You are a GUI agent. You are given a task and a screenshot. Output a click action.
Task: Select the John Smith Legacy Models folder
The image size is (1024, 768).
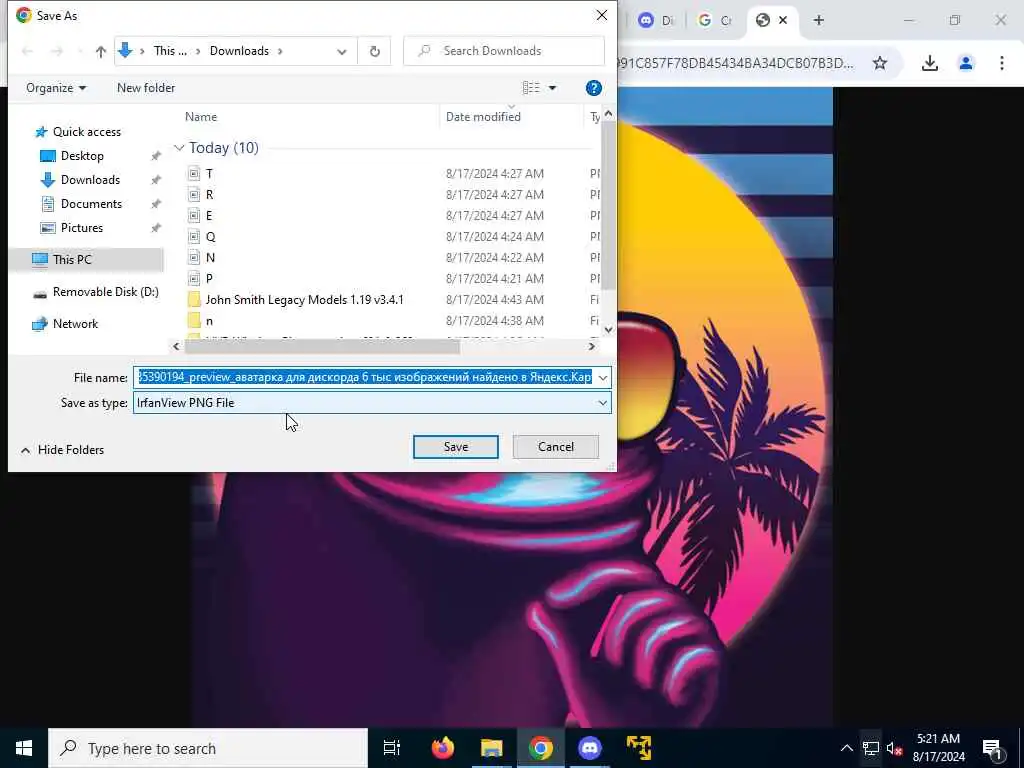click(304, 300)
